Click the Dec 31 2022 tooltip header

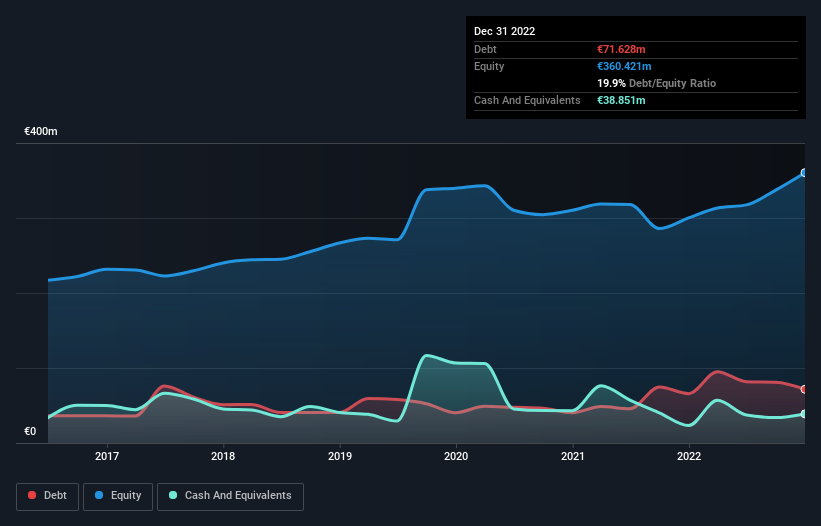504,31
